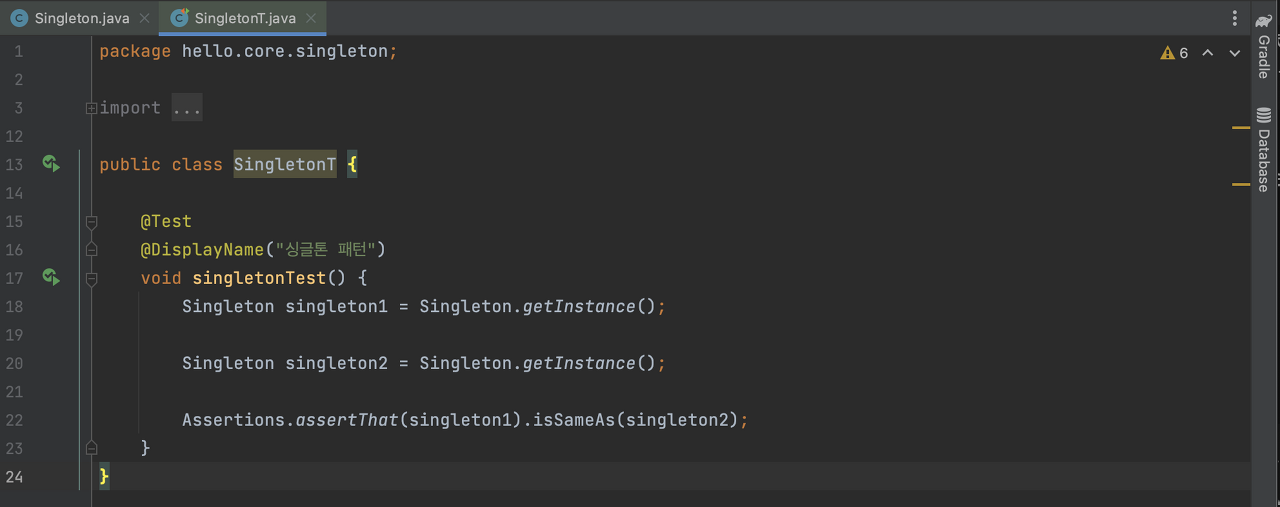The image size is (1280, 507).
Task: Close the SingletonT.java tab
Action: click(x=312, y=18)
